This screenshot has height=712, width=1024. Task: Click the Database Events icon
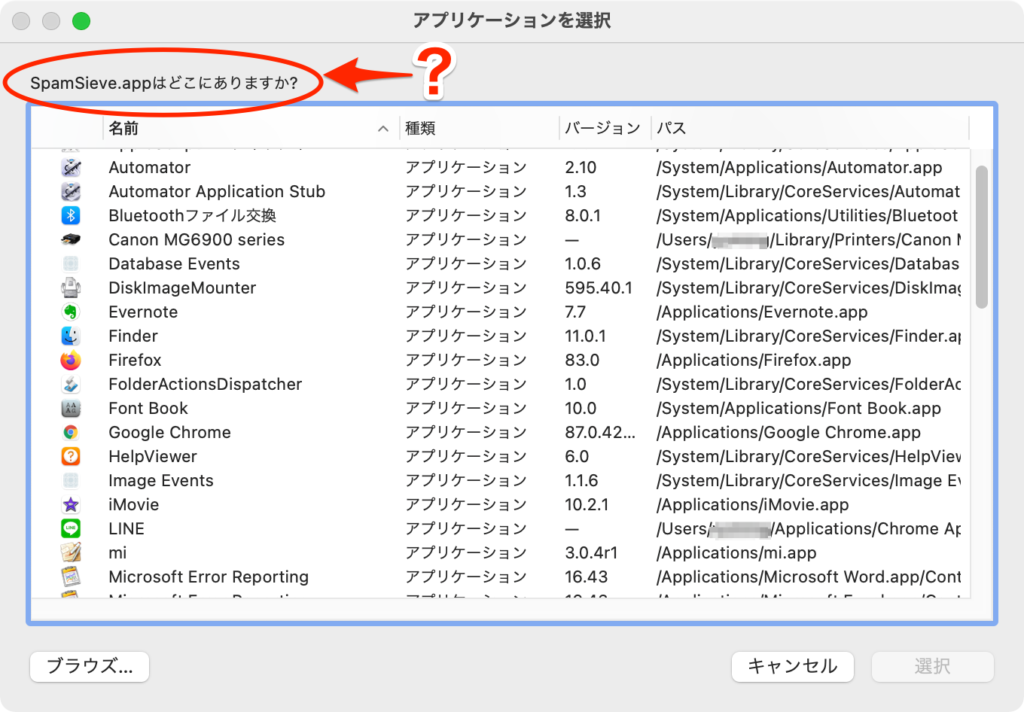71,264
